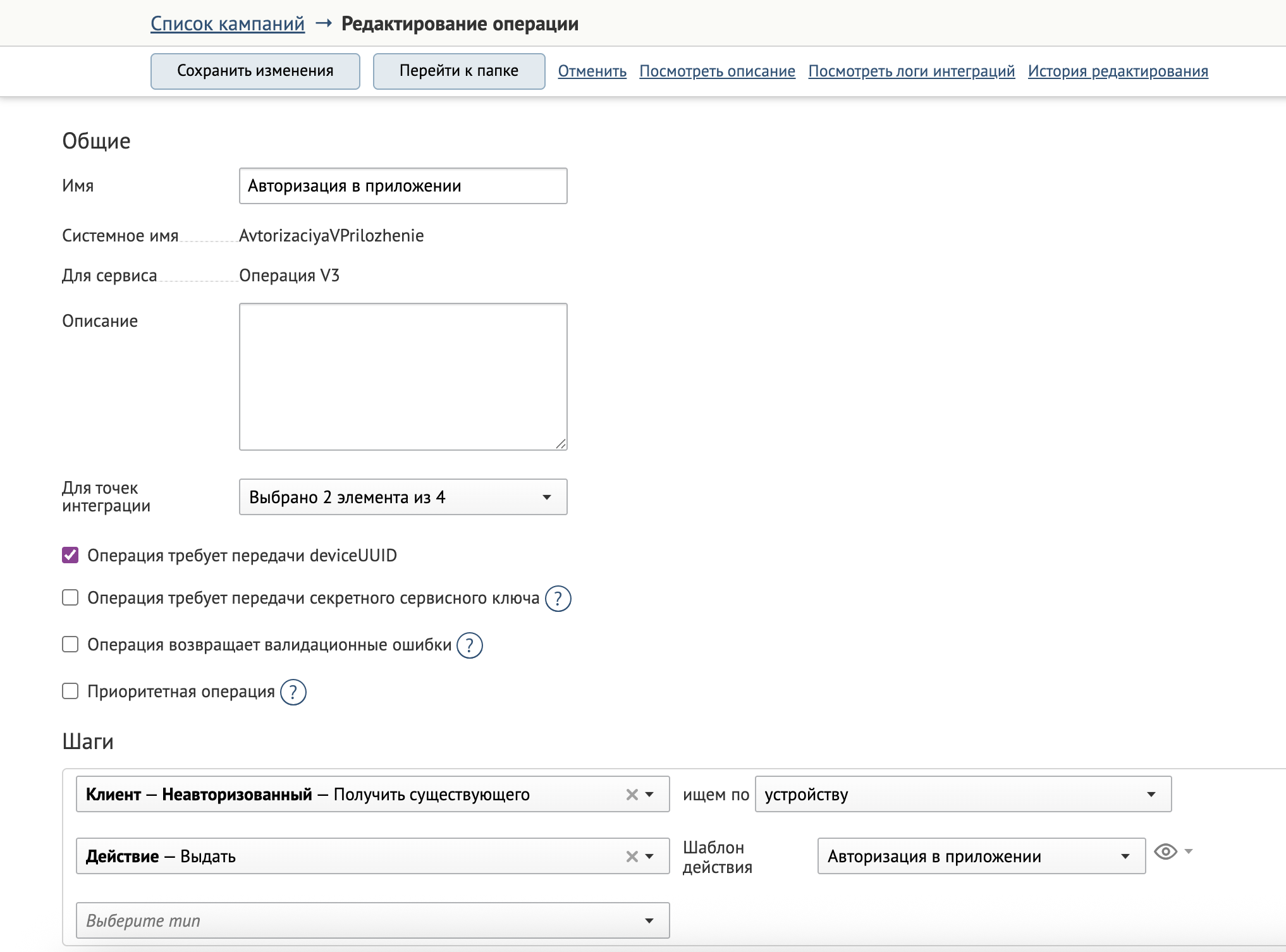The width and height of the screenshot is (1286, 952).
Task: Open the Клиент — Неавторизованный step dropdown
Action: (x=372, y=794)
